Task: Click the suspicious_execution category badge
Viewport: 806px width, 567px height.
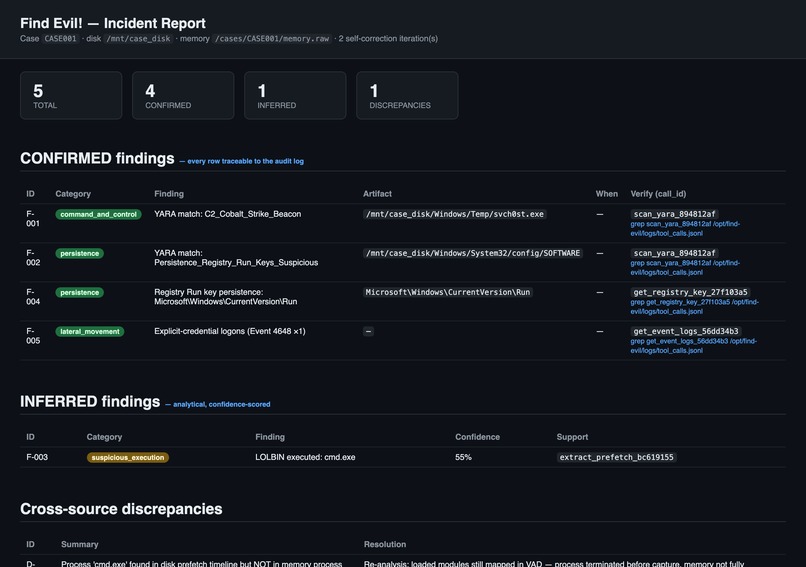Action: [x=127, y=458]
